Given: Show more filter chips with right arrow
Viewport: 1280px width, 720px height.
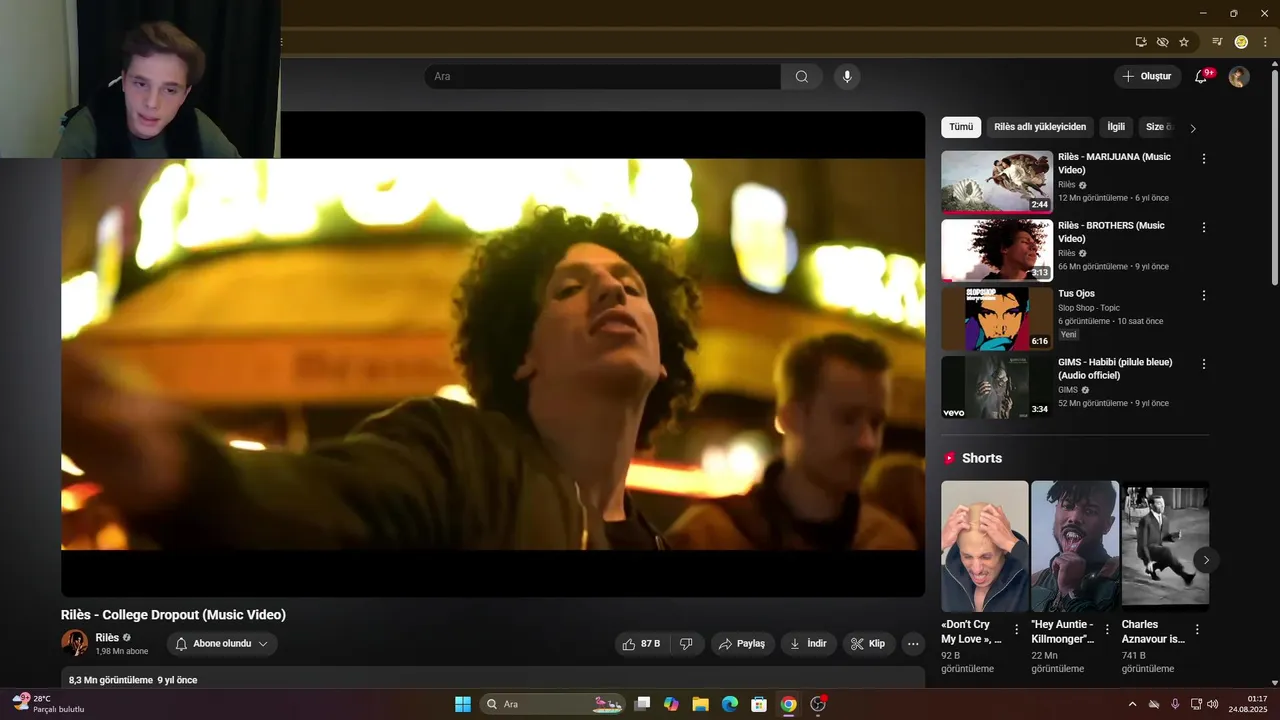Looking at the screenshot, I should pyautogui.click(x=1193, y=128).
